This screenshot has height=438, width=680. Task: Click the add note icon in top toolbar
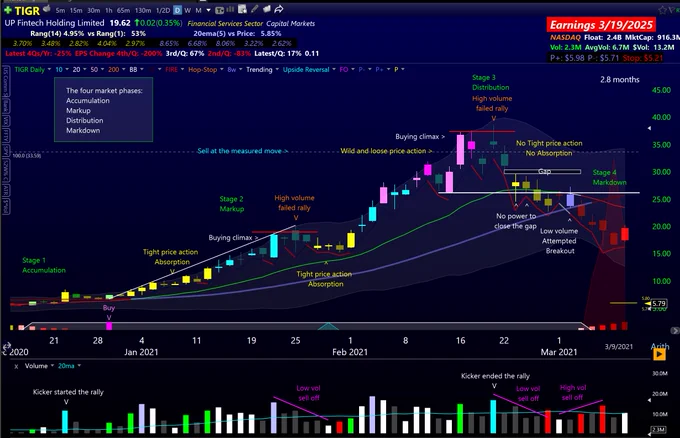pyautogui.click(x=242, y=9)
